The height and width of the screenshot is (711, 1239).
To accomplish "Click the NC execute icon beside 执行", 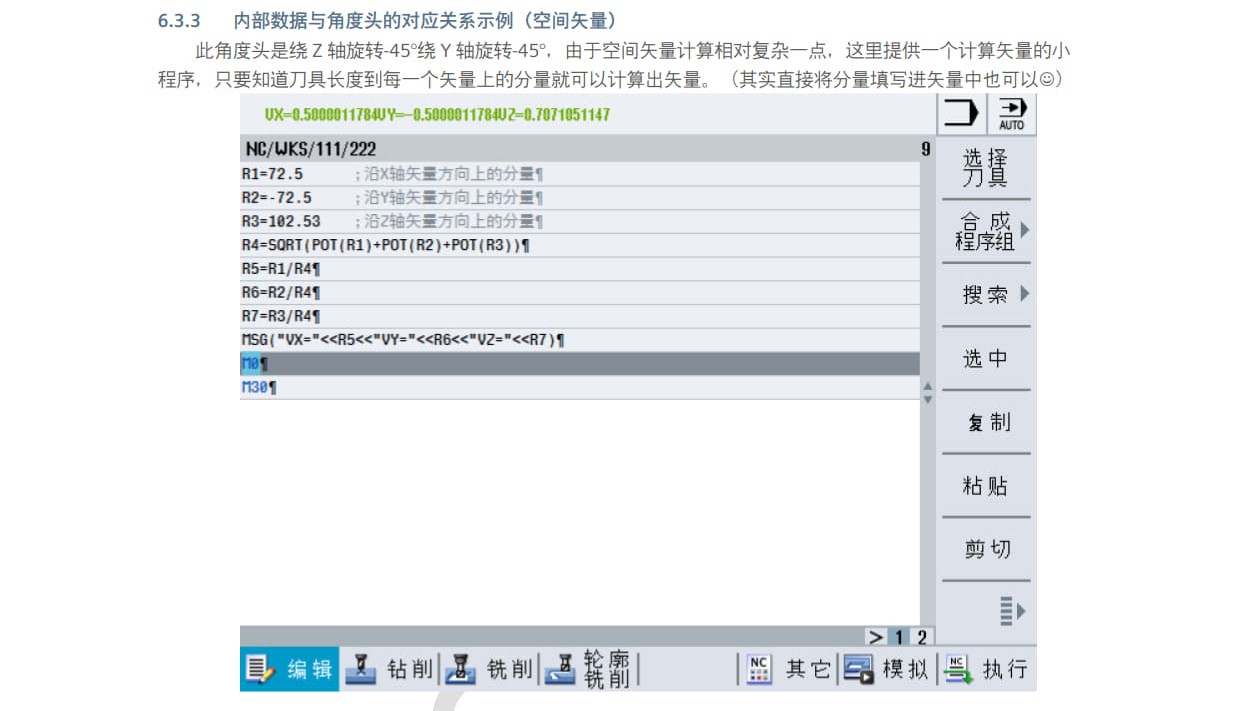I will click(960, 669).
